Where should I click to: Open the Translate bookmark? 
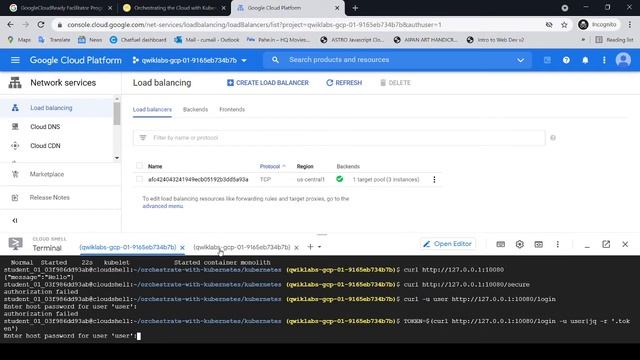tap(54, 40)
